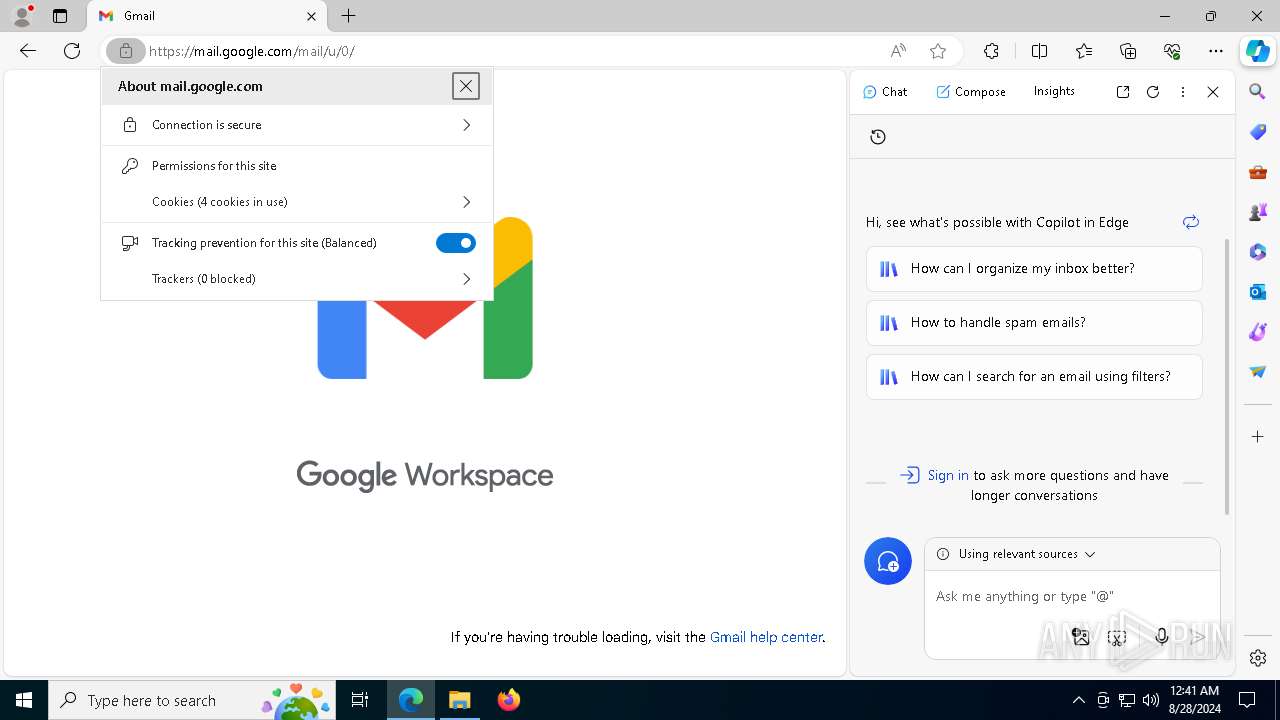Open the sidebar Games chess icon
Viewport: 1280px width, 720px height.
(x=1258, y=212)
